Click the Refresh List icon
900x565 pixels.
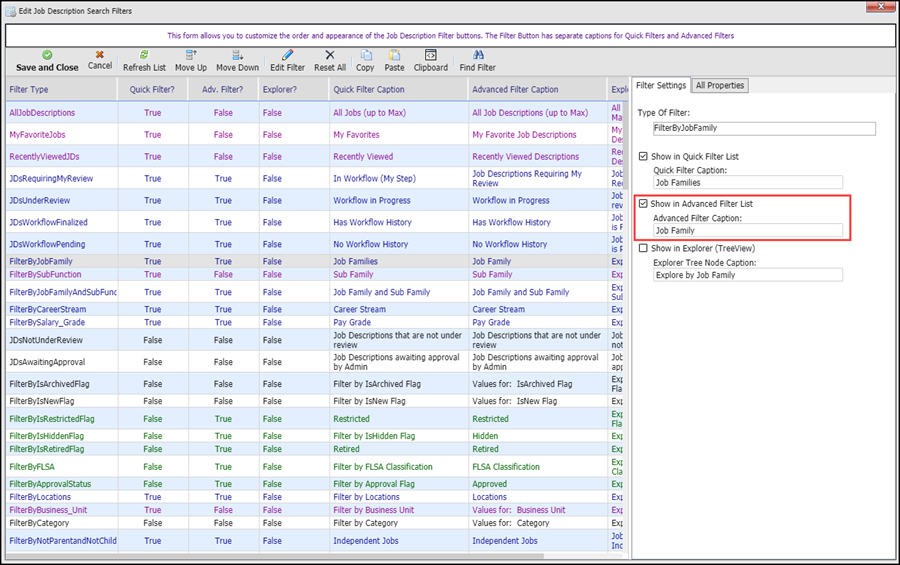(x=144, y=55)
